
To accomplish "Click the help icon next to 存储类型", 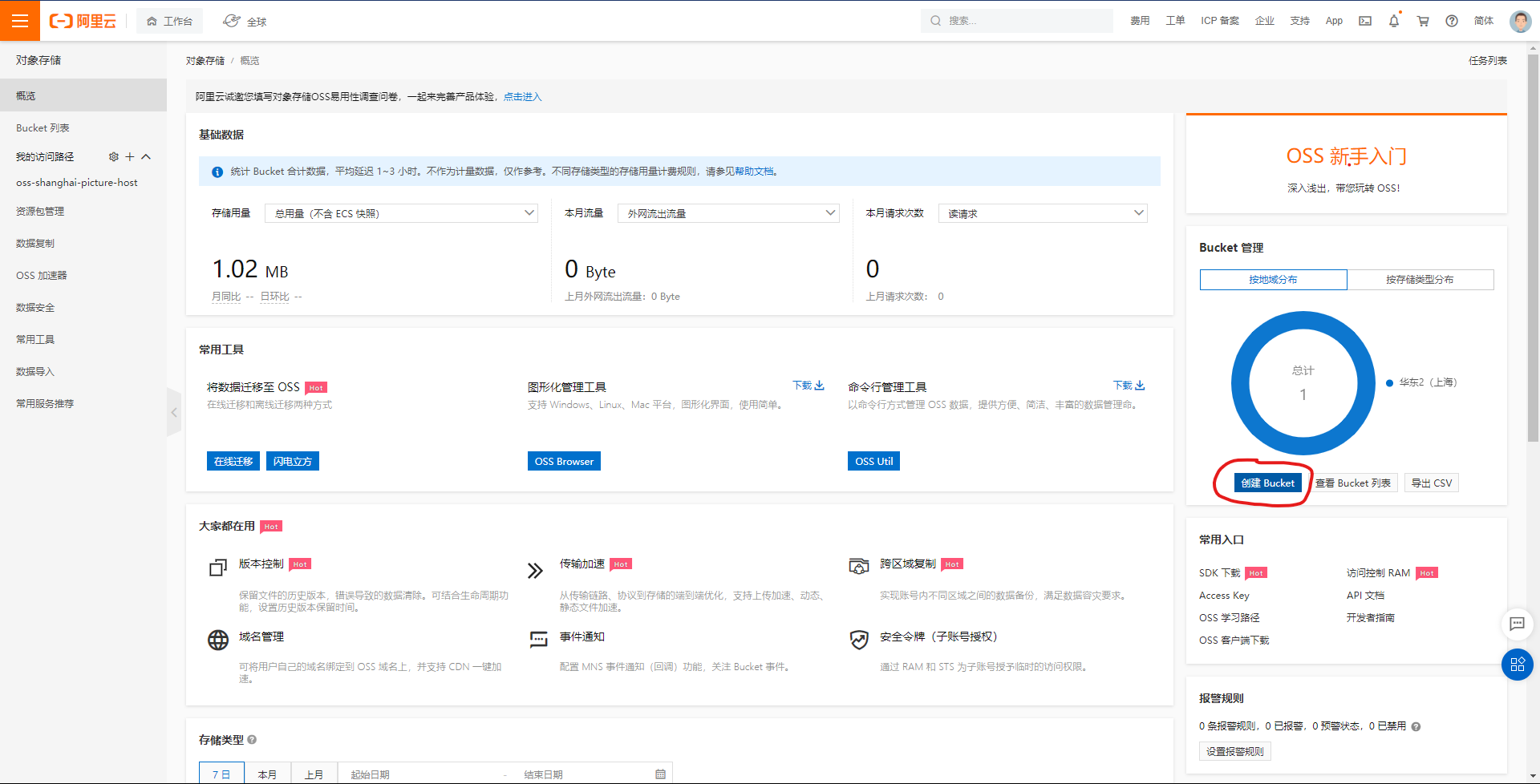I will pyautogui.click(x=252, y=740).
